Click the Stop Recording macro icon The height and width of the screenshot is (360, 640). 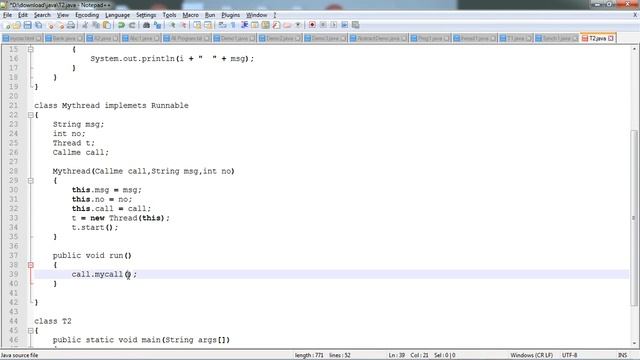323,25
